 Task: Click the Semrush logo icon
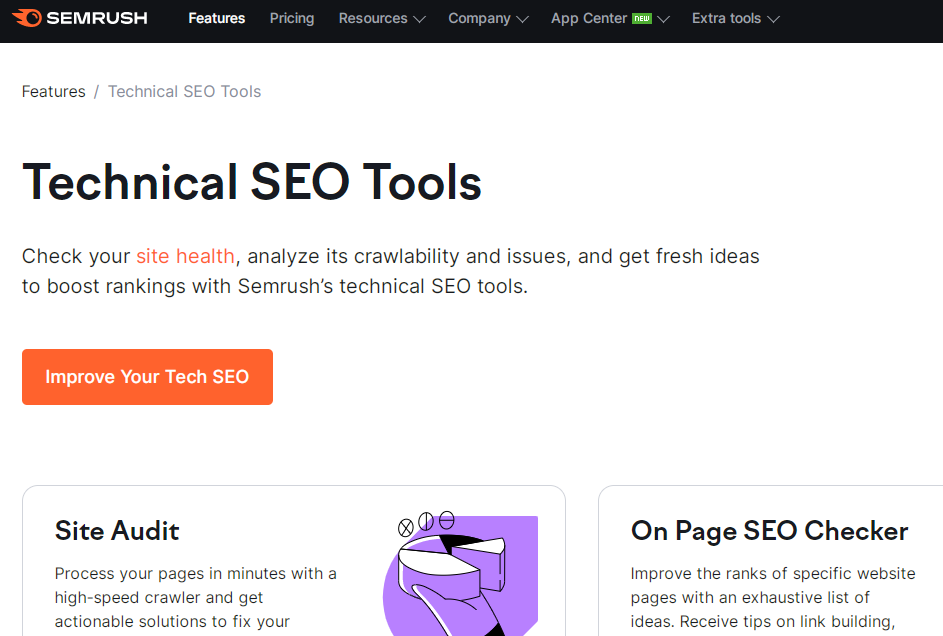pyautogui.click(x=28, y=18)
